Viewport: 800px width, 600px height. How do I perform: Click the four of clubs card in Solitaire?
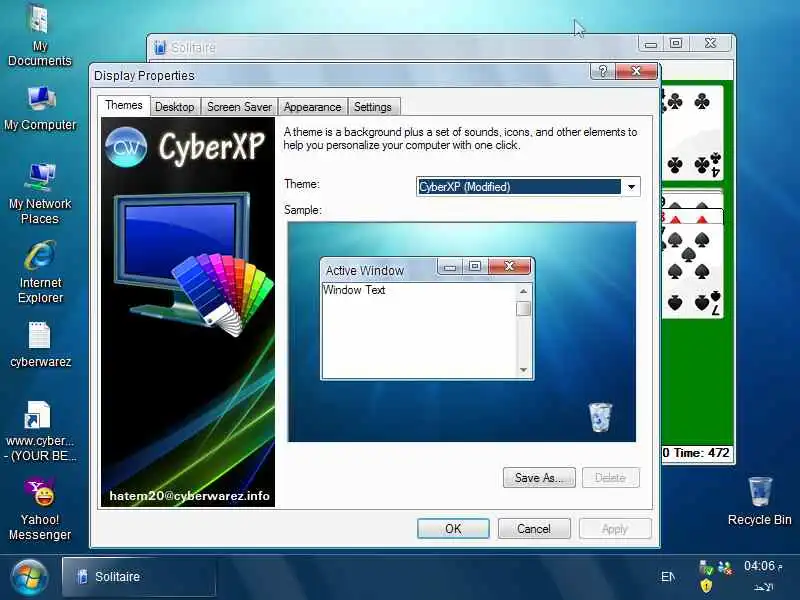point(692,133)
